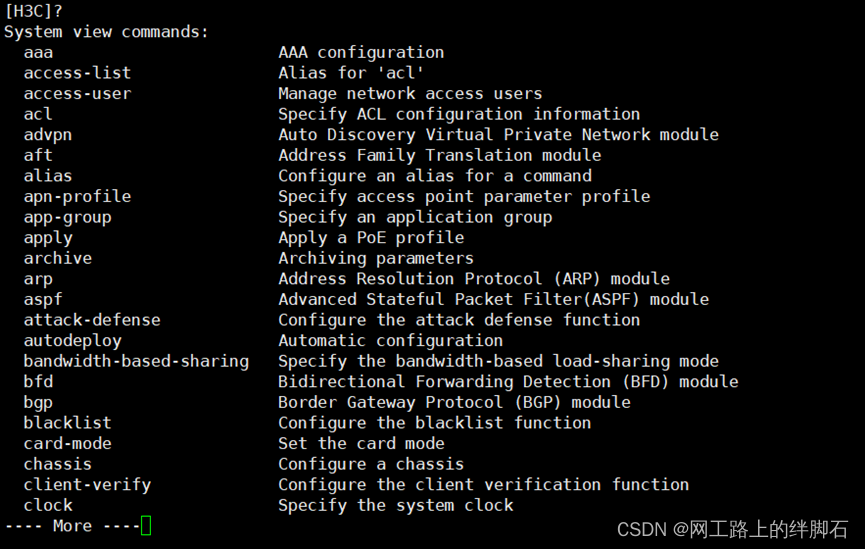Select 'Specify an application group' description
The height and width of the screenshot is (549, 865).
415,217
